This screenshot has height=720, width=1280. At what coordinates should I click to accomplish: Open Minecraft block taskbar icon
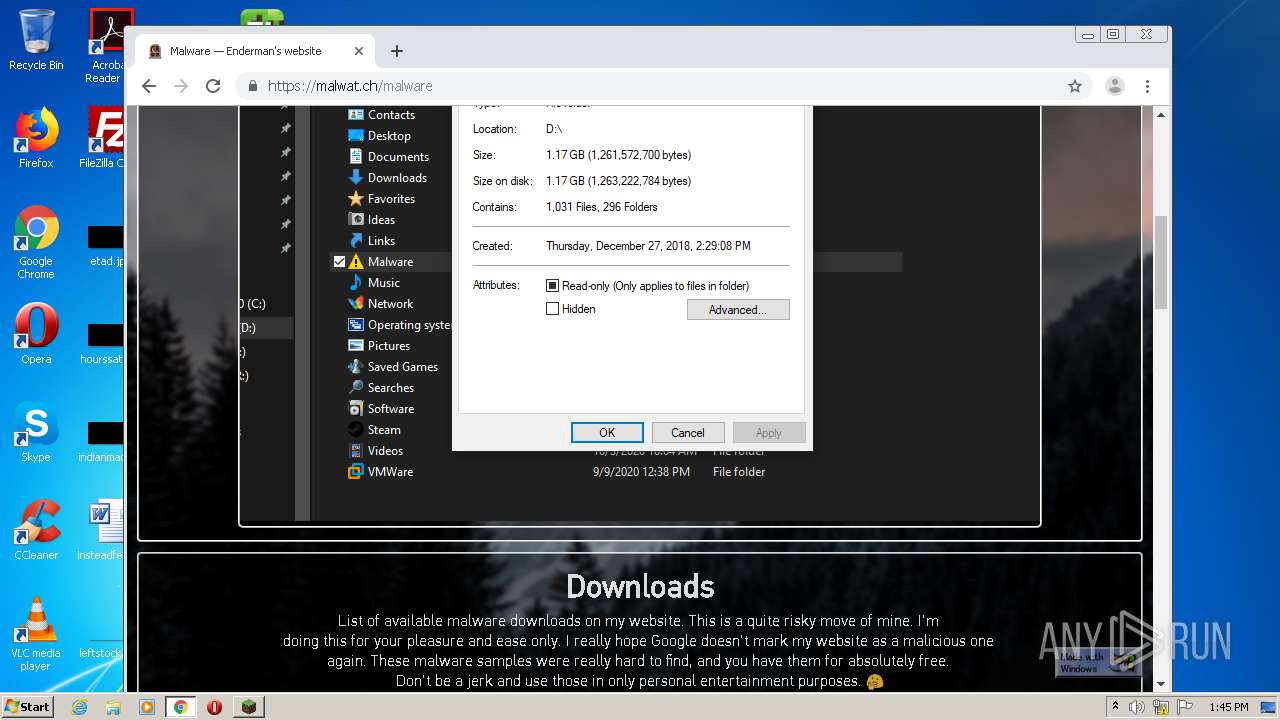click(x=248, y=707)
